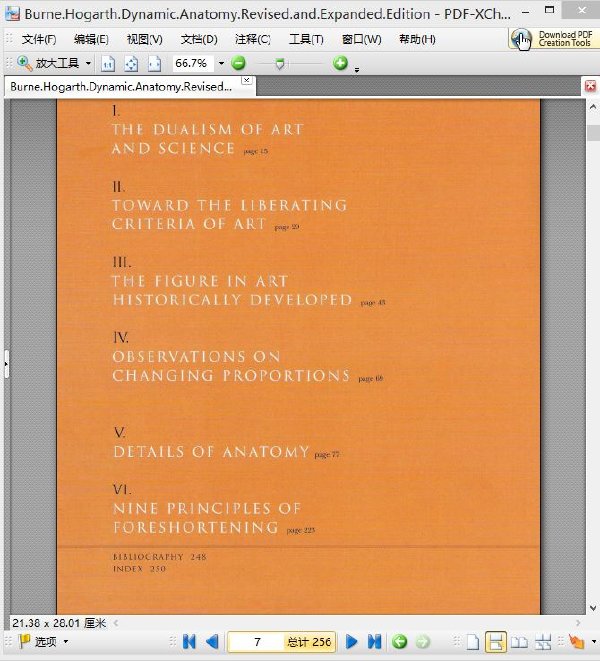This screenshot has width=600, height=661.
Task: Click the fit page icon
Action: pyautogui.click(x=131, y=64)
